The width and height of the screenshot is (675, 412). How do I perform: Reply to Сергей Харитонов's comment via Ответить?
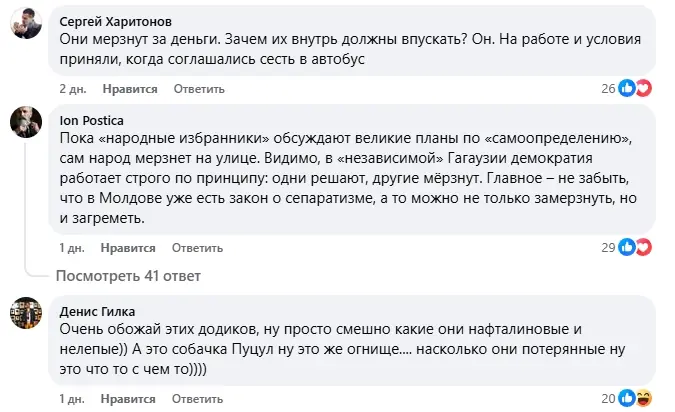pos(199,89)
